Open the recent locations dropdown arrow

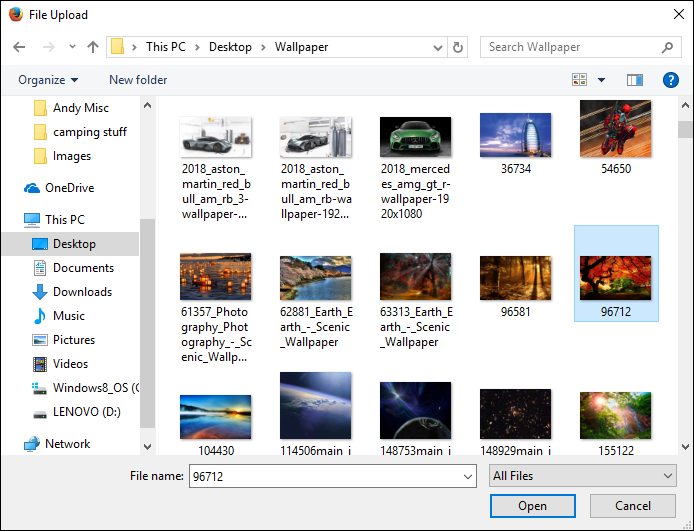click(72, 46)
